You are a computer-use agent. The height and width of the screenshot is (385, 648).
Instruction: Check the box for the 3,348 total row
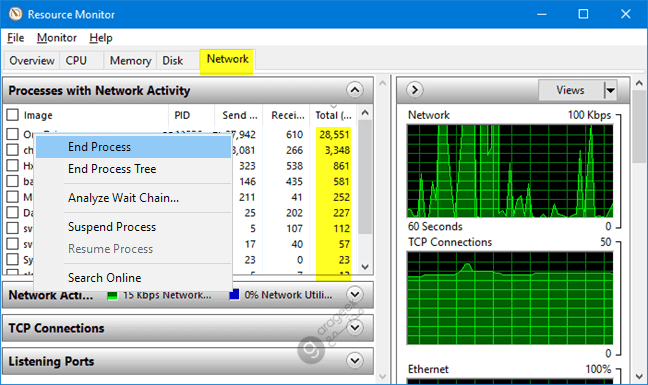click(13, 150)
